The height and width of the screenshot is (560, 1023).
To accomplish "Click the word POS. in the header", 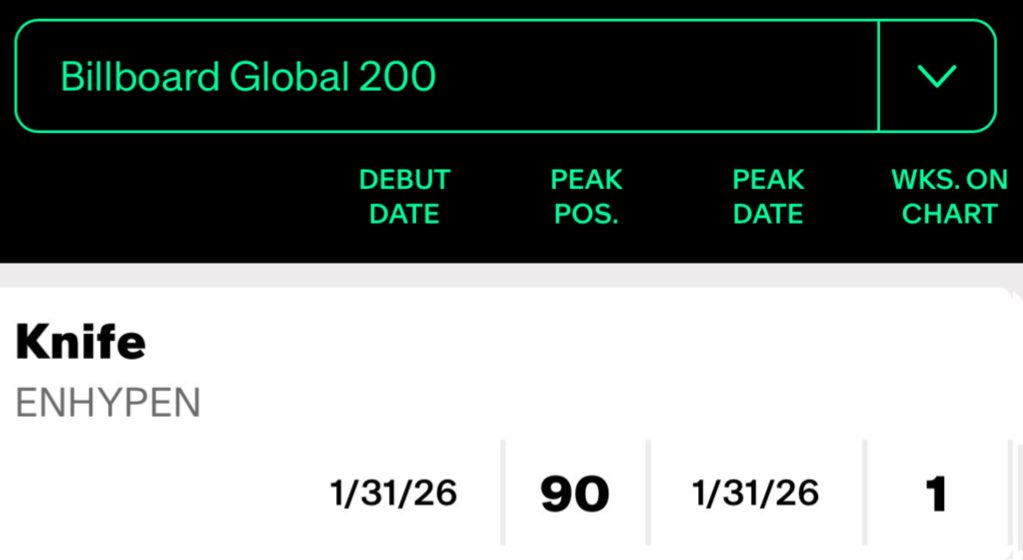I will [x=586, y=214].
